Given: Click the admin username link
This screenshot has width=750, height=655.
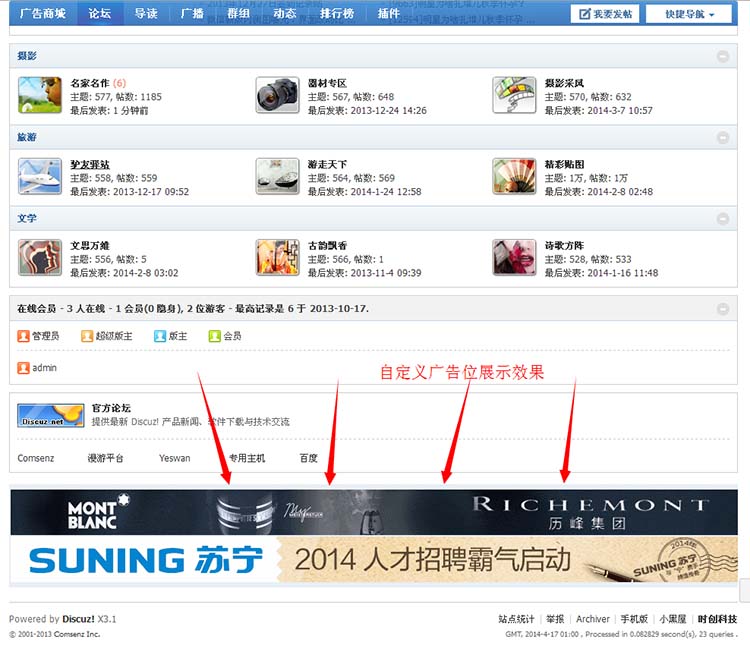Looking at the screenshot, I should pos(44,368).
